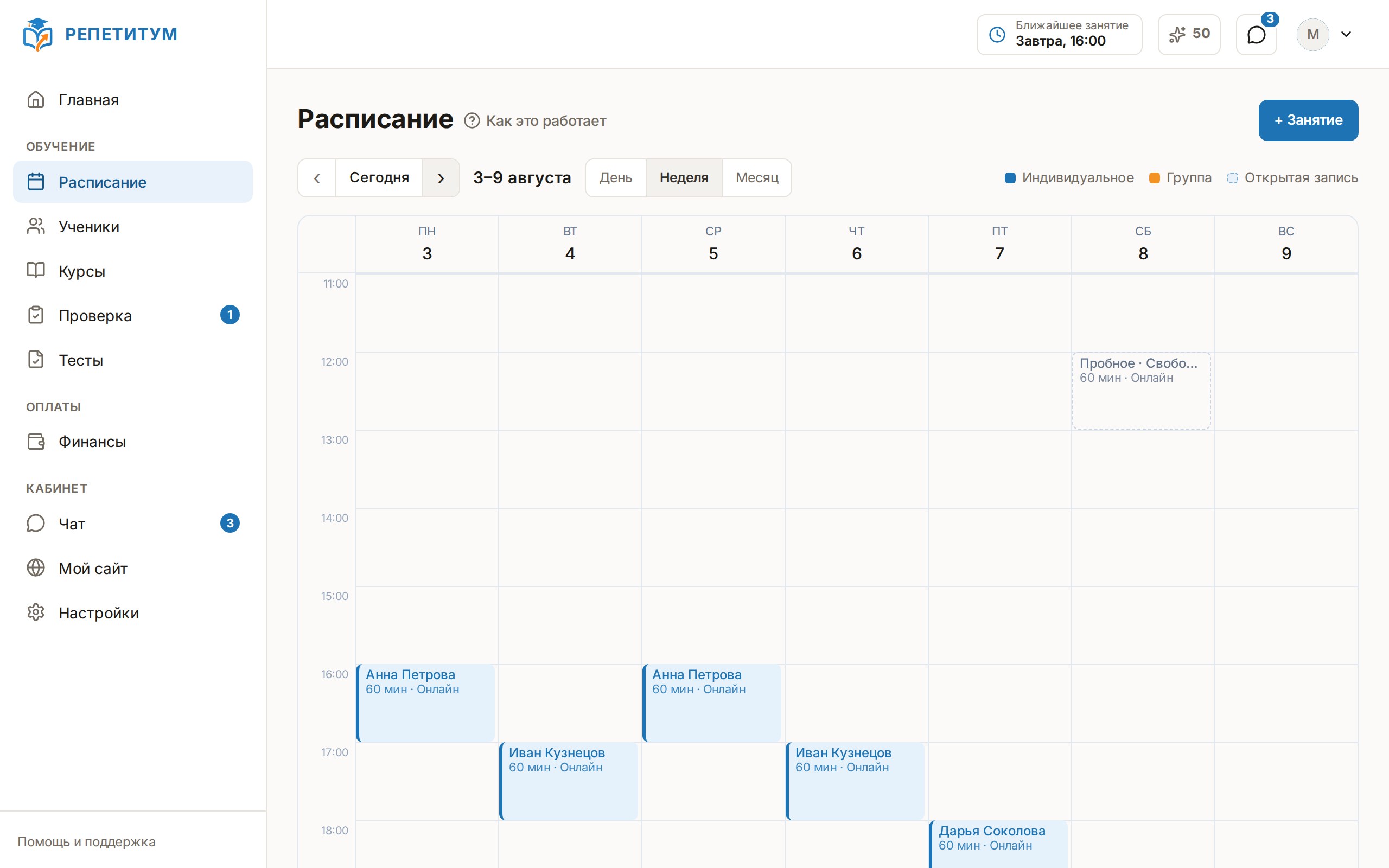
Task: Click the СБ 8 day header
Action: 1143,244
